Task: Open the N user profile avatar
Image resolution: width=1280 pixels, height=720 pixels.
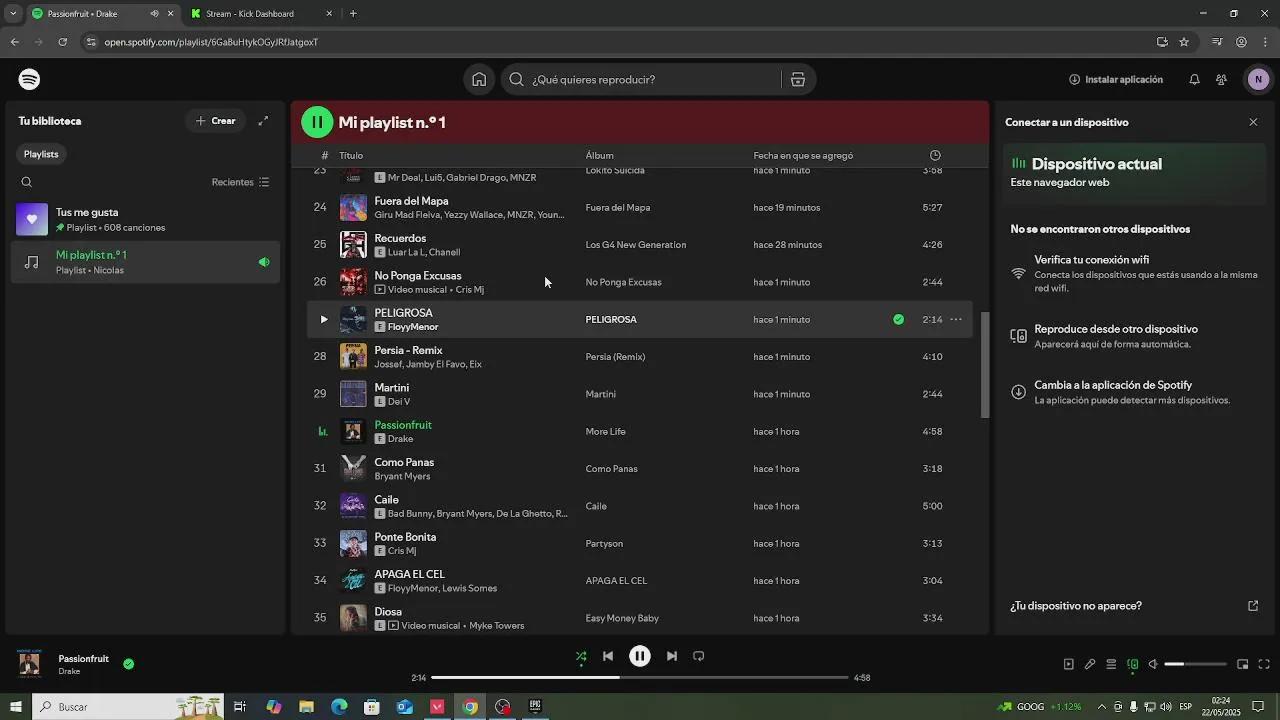Action: (x=1258, y=80)
